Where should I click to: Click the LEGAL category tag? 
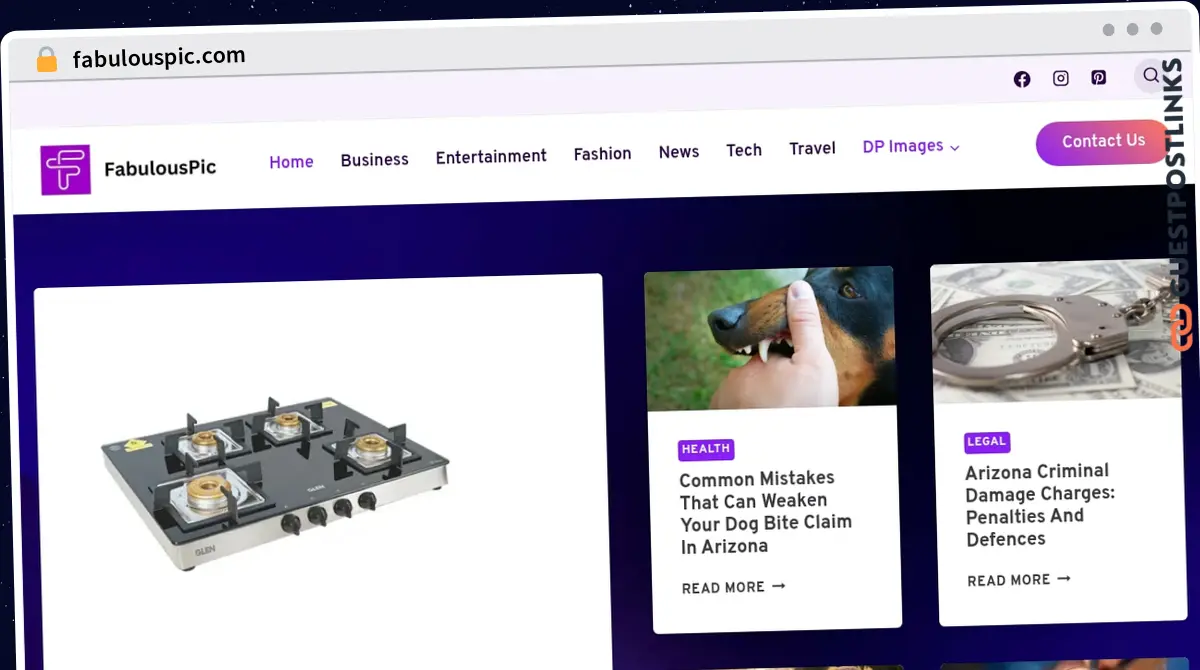point(987,442)
